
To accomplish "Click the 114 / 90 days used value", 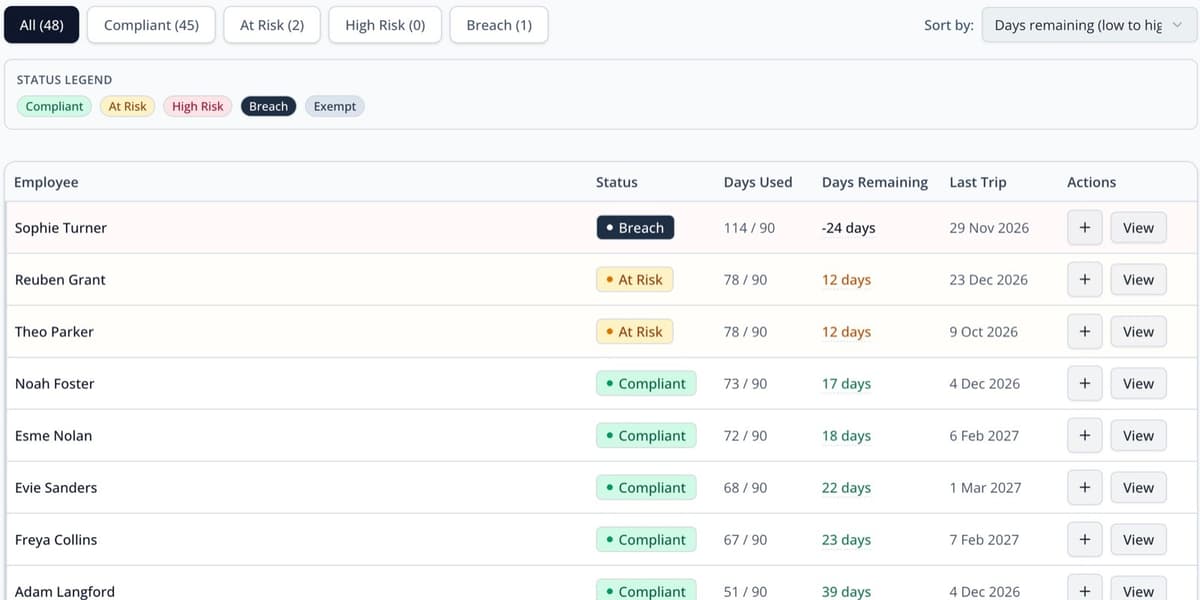I will click(749, 228).
